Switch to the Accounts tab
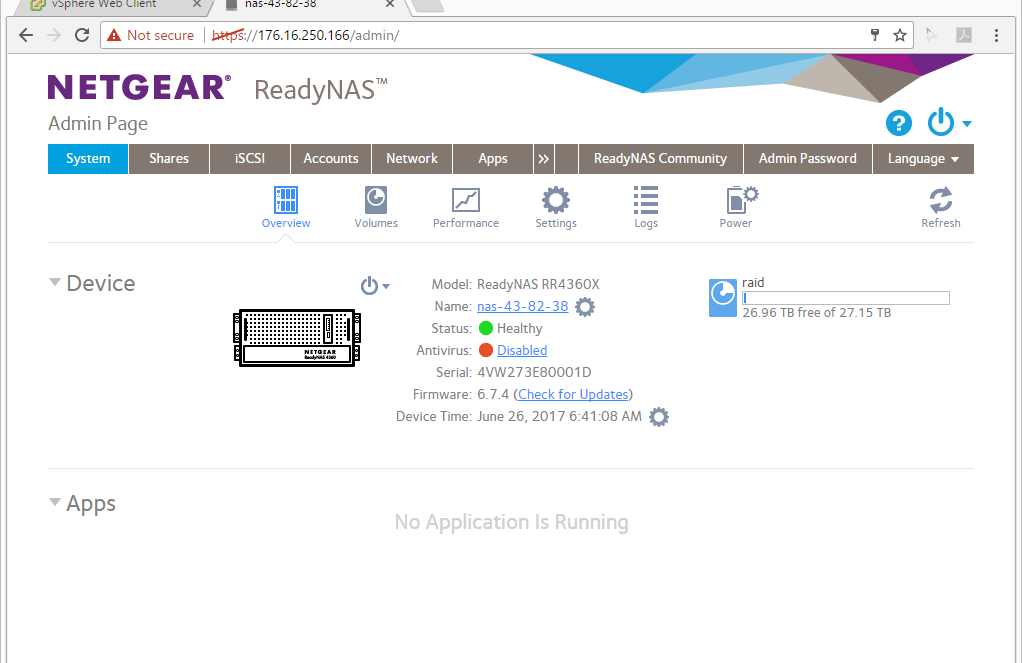This screenshot has height=663, width=1022. (330, 159)
